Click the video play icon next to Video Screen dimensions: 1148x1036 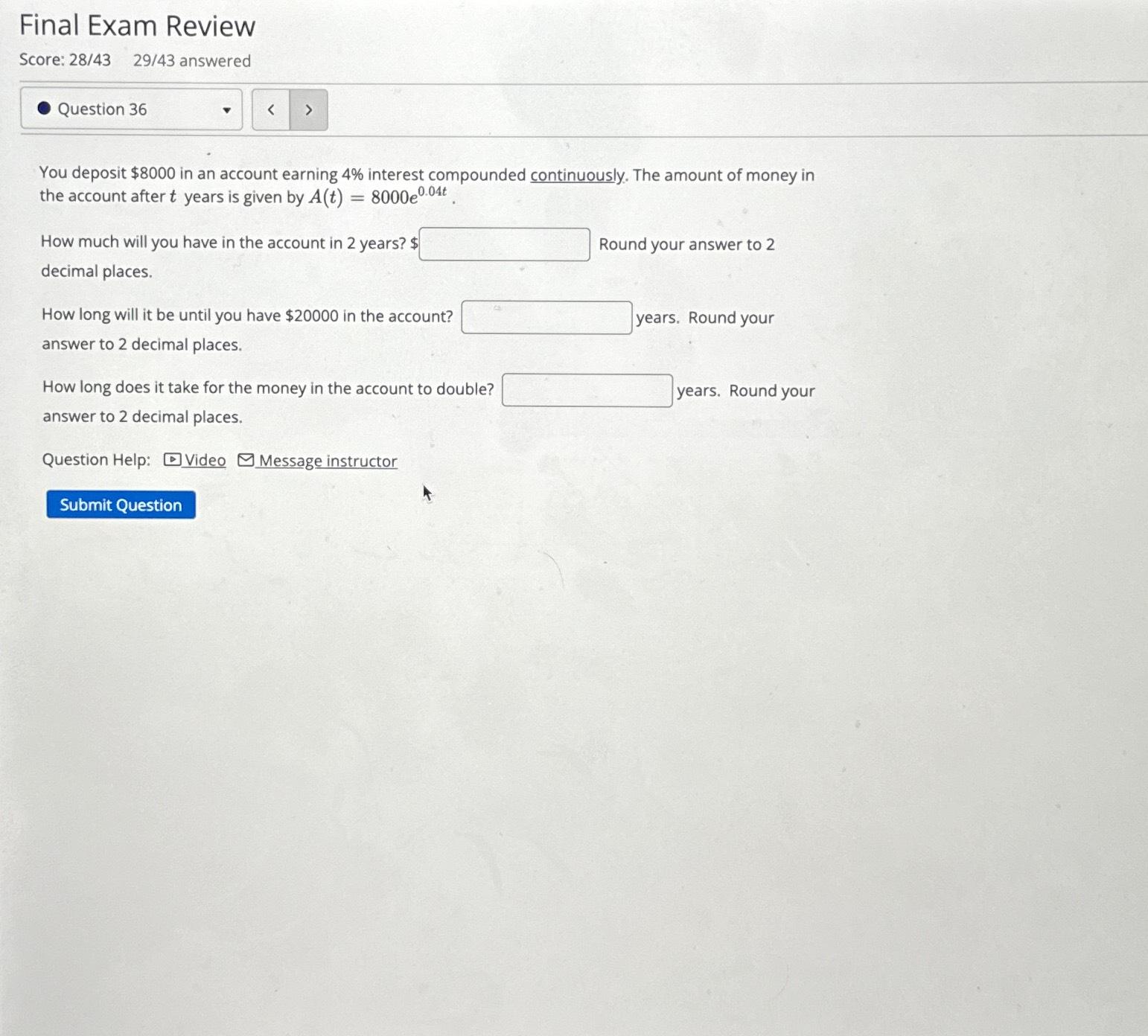point(171,460)
